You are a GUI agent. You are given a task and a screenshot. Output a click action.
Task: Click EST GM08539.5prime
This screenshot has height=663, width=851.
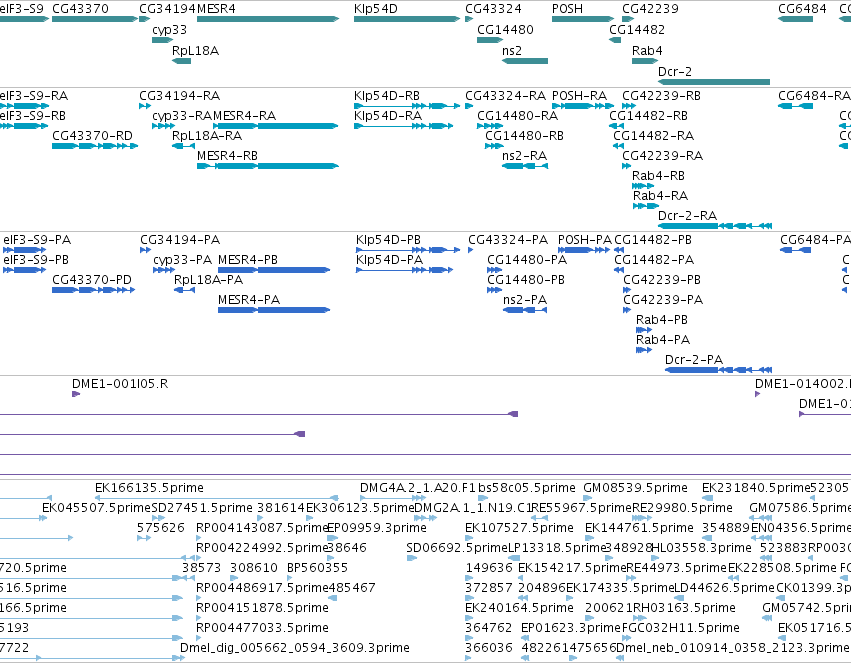pyautogui.click(x=589, y=498)
